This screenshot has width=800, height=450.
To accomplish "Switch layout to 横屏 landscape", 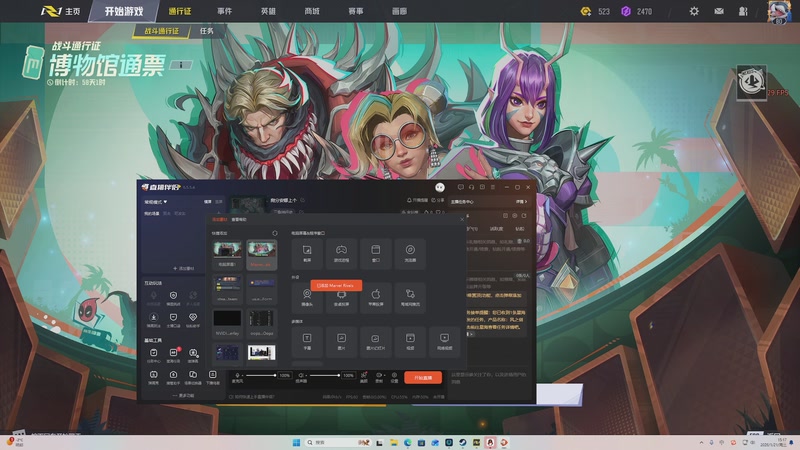I will 208,202.
